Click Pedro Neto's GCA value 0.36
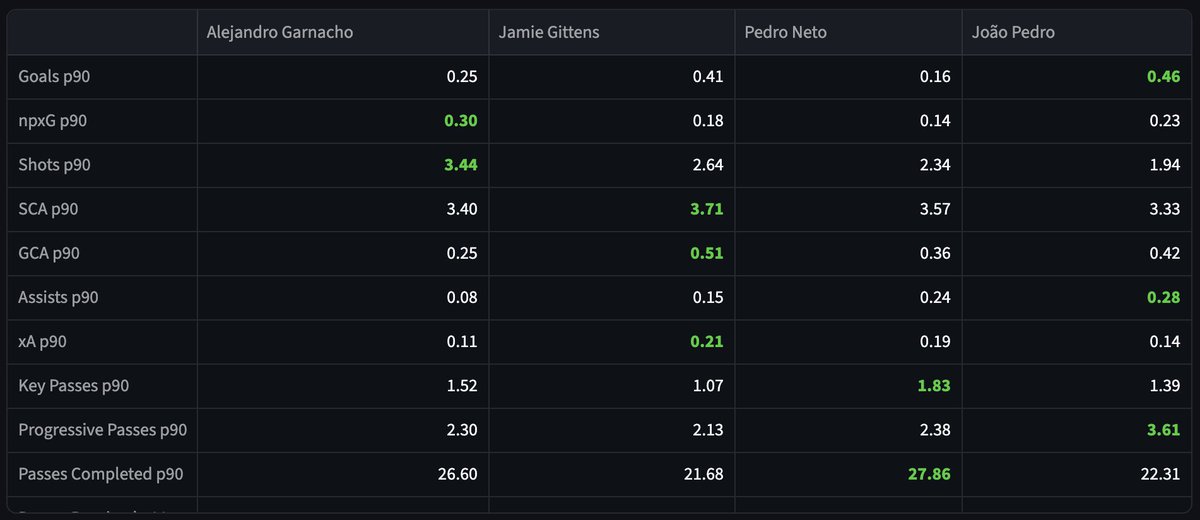Image resolution: width=1200 pixels, height=520 pixels. tap(934, 253)
